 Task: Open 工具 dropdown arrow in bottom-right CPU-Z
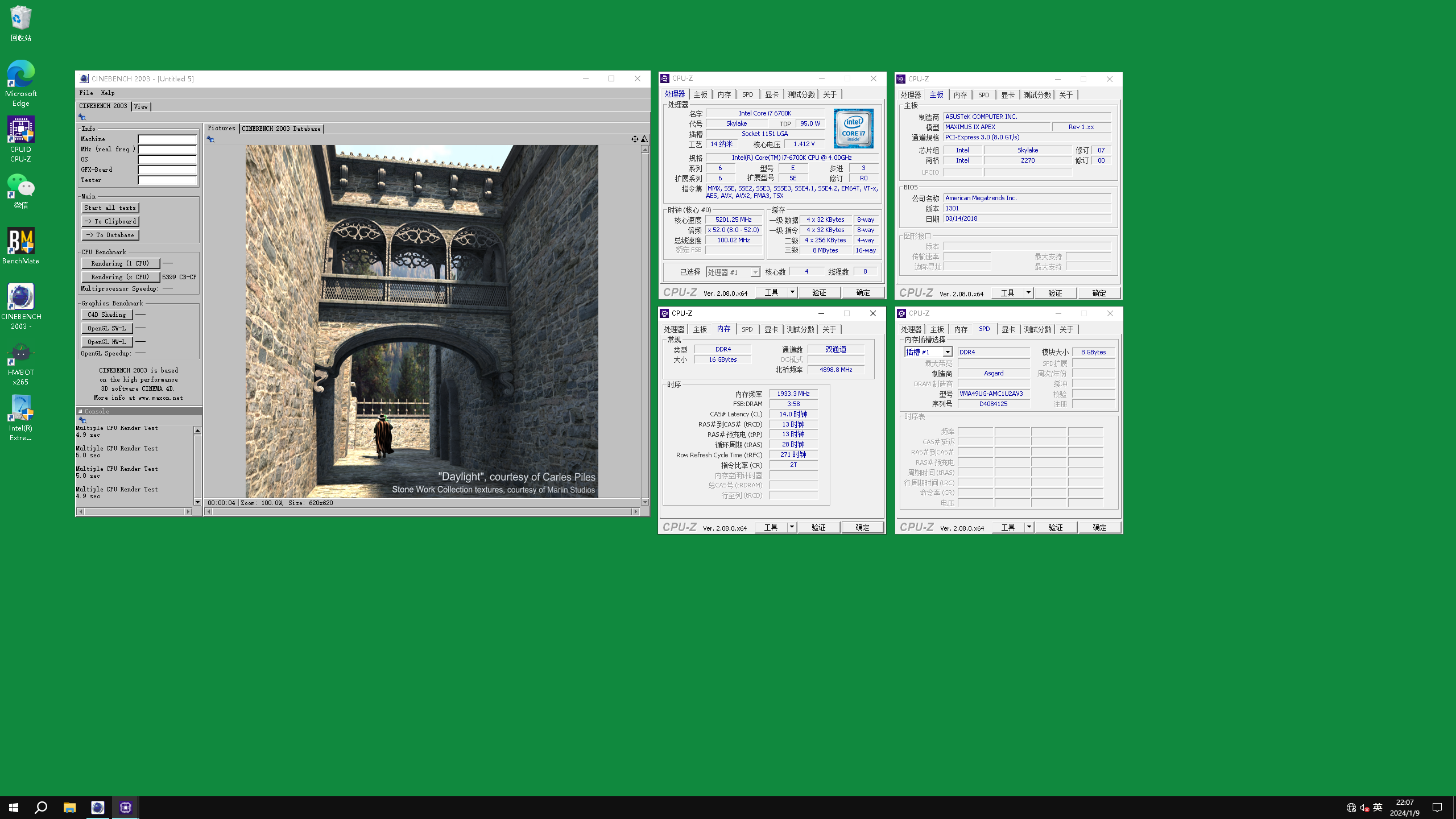click(x=1028, y=527)
